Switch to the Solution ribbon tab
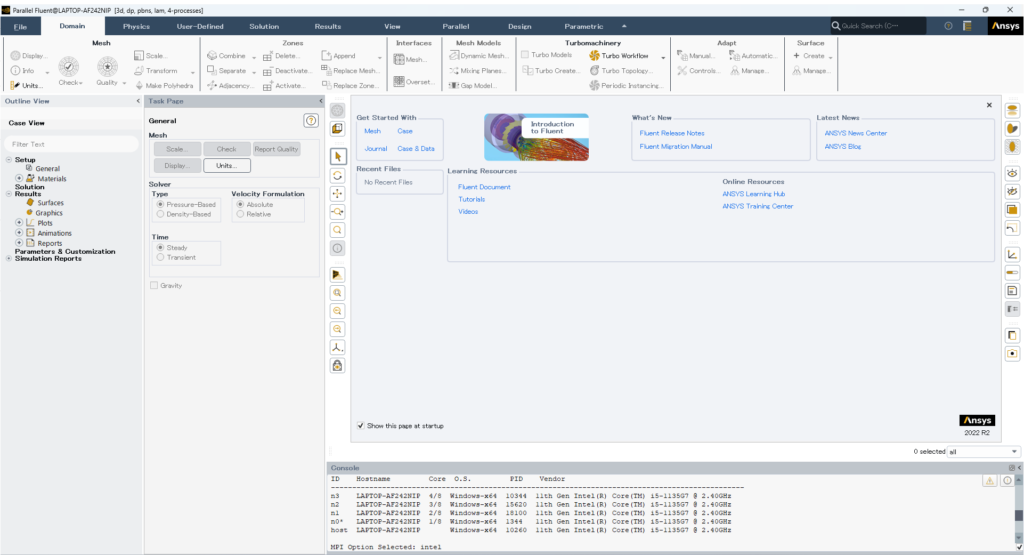This screenshot has width=1024, height=555. point(264,26)
